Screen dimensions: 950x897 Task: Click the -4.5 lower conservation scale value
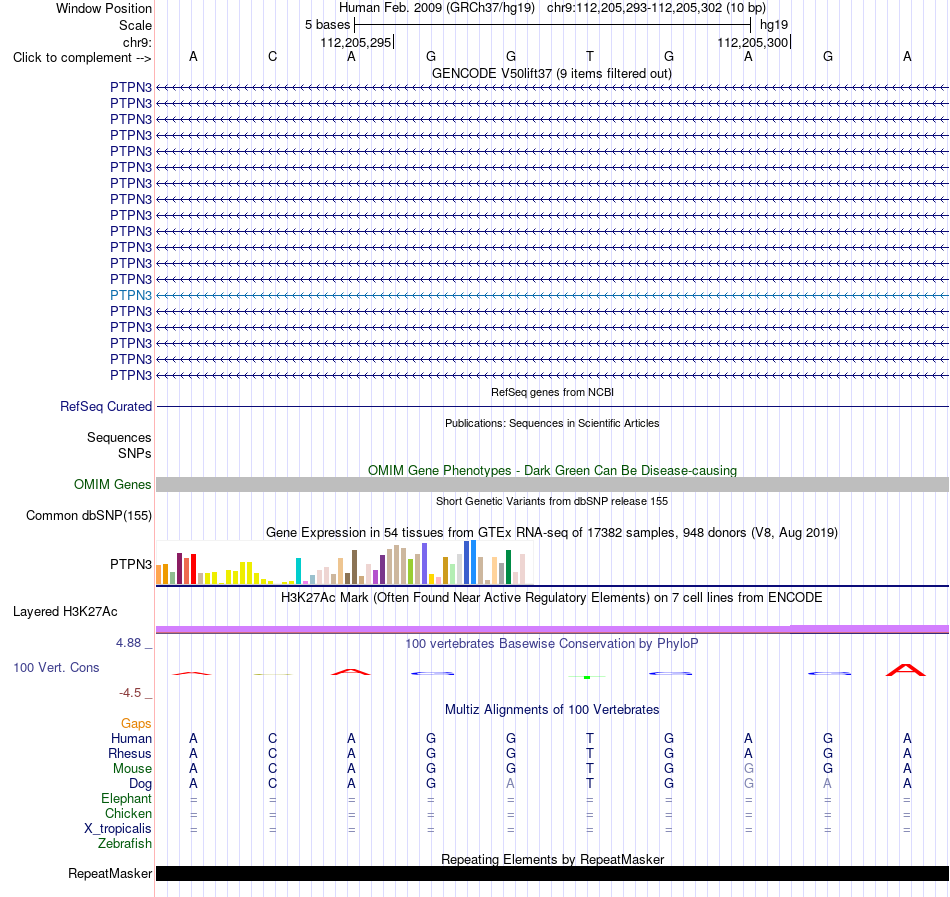130,692
